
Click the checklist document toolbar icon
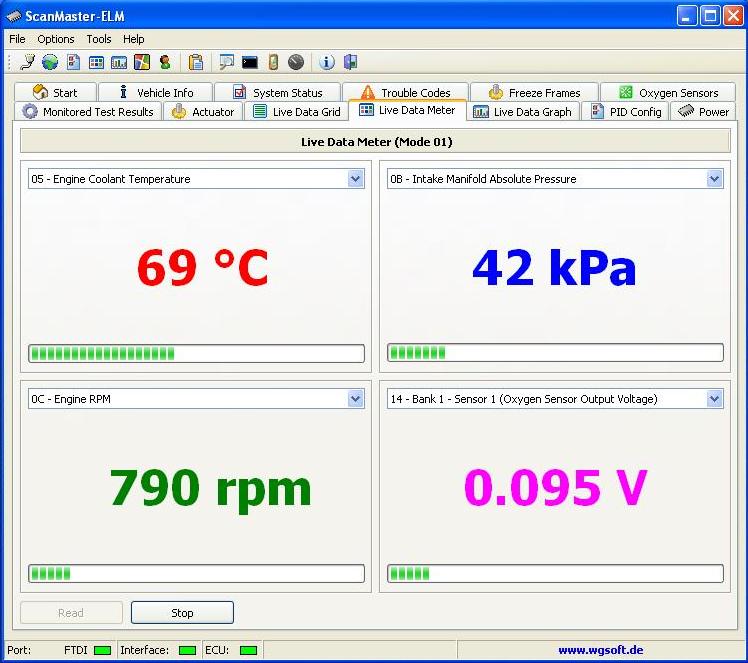pos(73,62)
